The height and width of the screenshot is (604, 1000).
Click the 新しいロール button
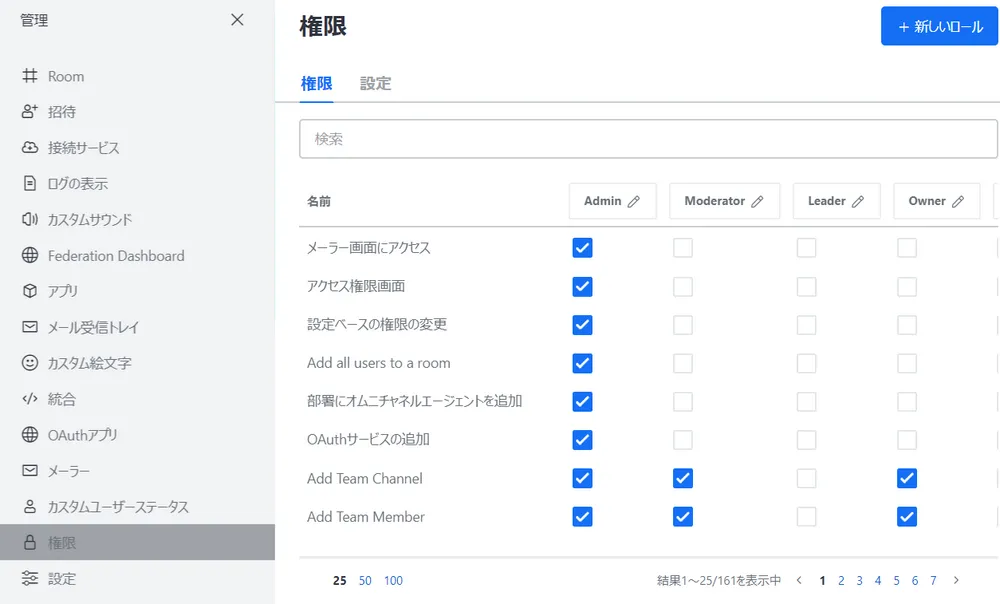(939, 26)
